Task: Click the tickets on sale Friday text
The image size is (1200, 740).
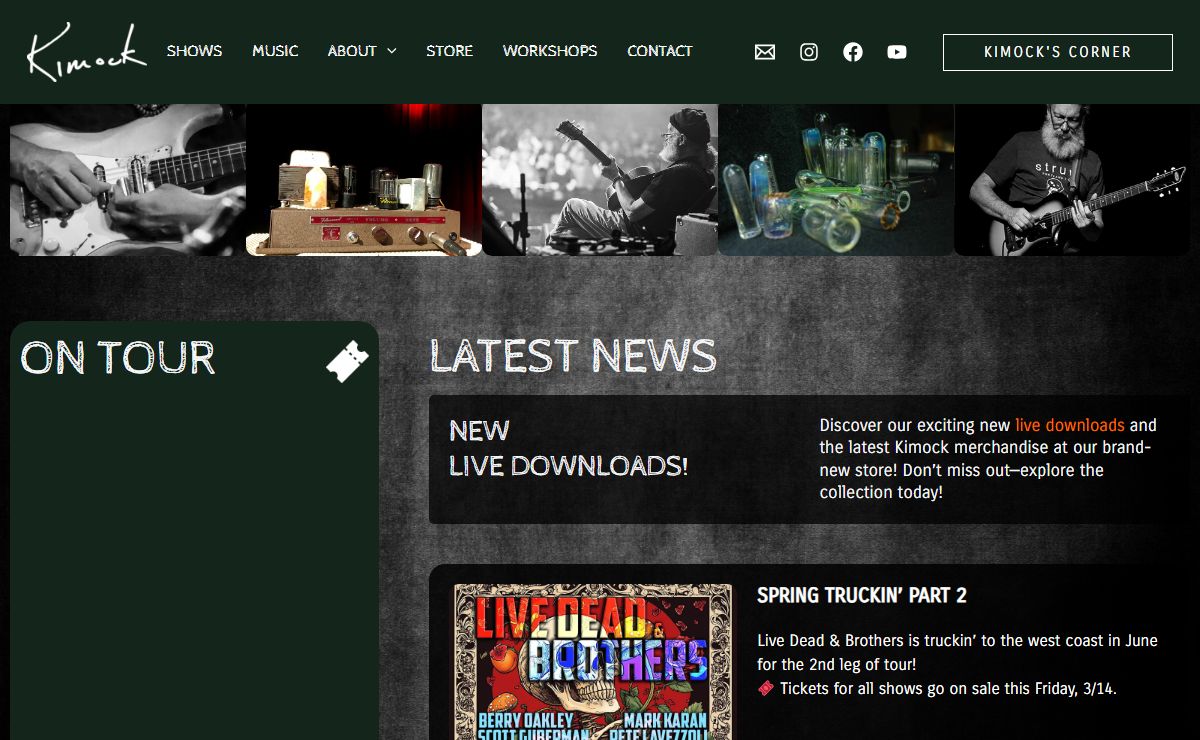Action: point(948,688)
